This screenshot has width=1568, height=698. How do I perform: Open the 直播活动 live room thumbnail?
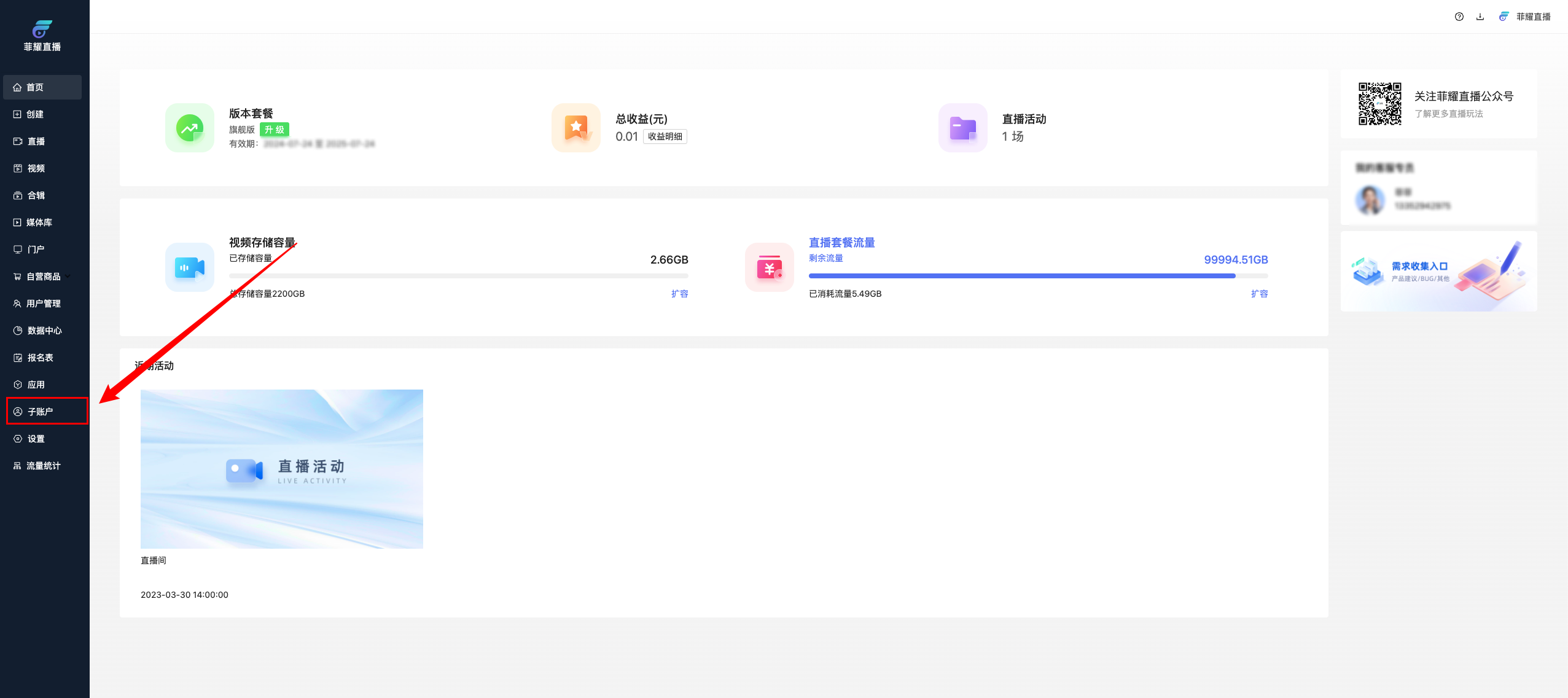281,469
